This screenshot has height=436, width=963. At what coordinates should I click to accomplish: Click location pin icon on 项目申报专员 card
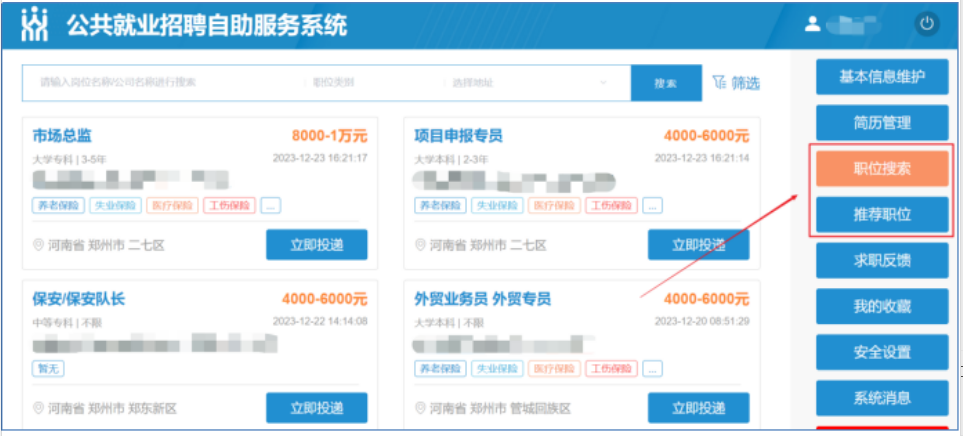click(x=421, y=245)
